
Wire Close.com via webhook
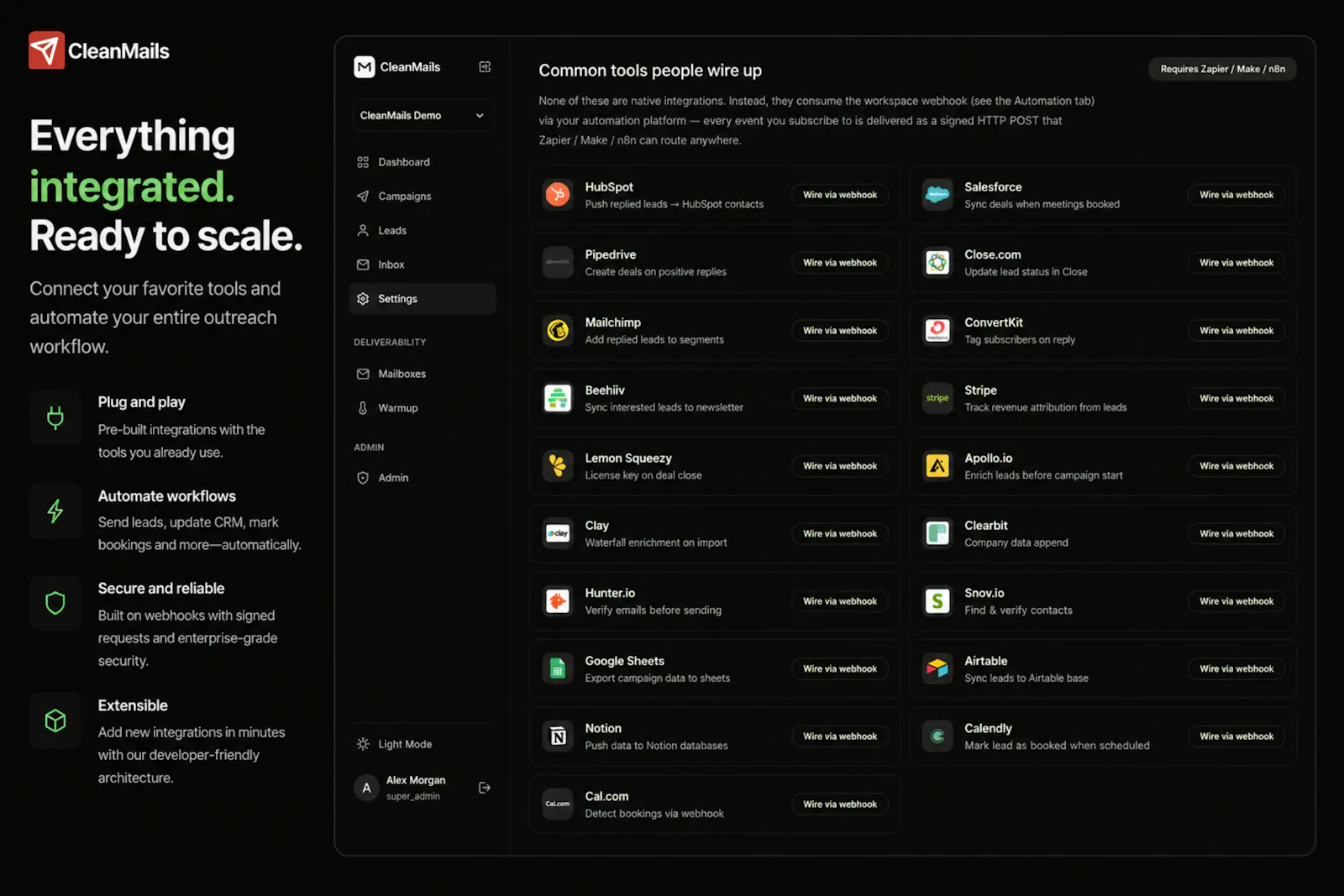point(1236,263)
